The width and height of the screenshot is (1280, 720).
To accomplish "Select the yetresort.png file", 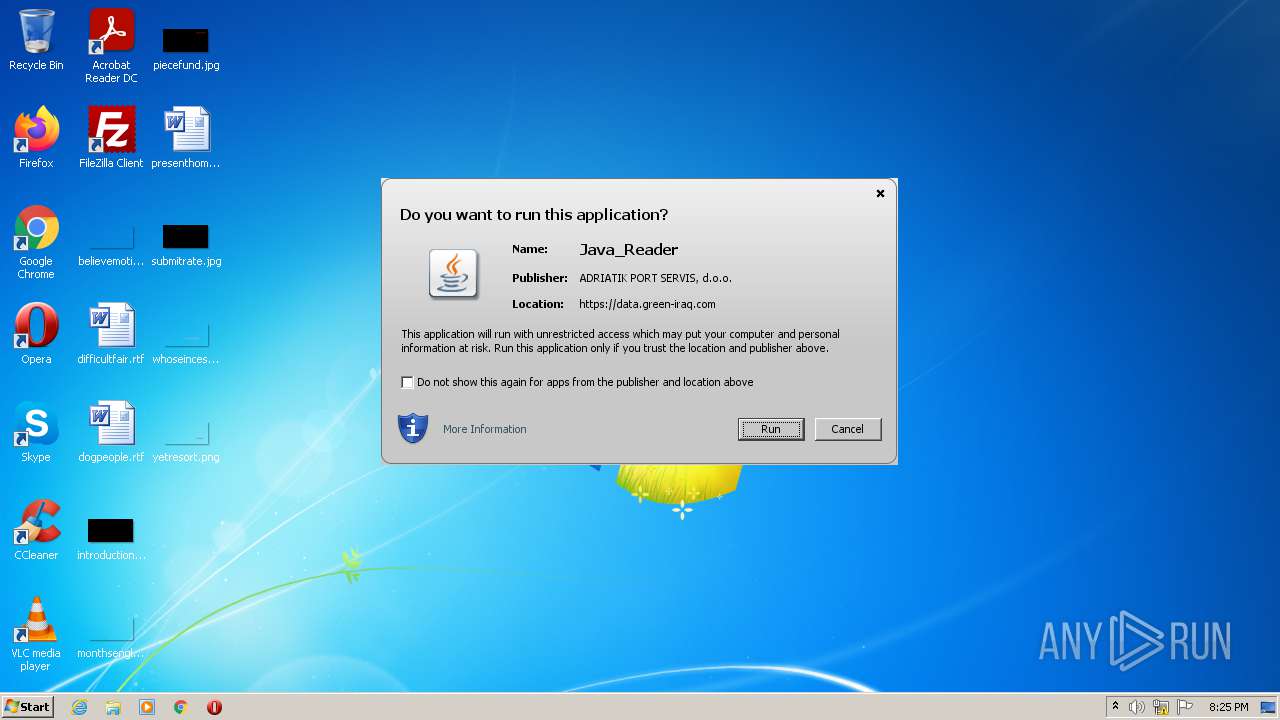I will [x=186, y=440].
